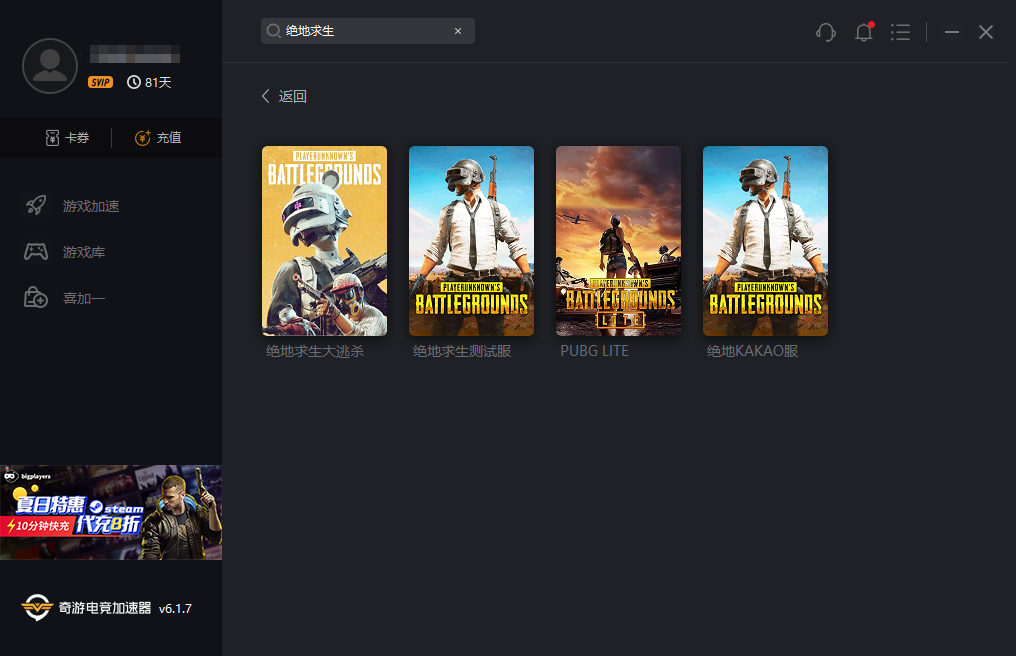Click the blurred username
Viewport: 1016px width, 656px height.
pos(135,54)
